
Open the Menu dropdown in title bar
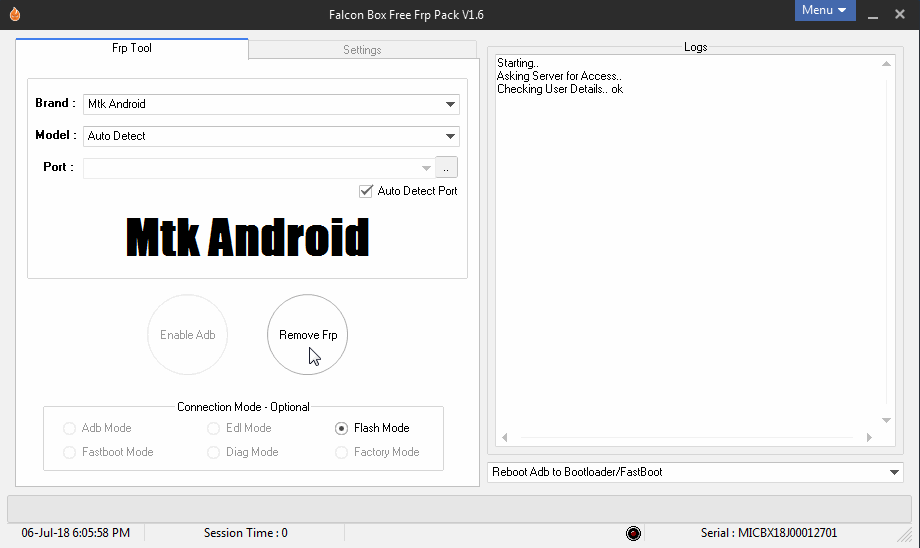(x=825, y=10)
